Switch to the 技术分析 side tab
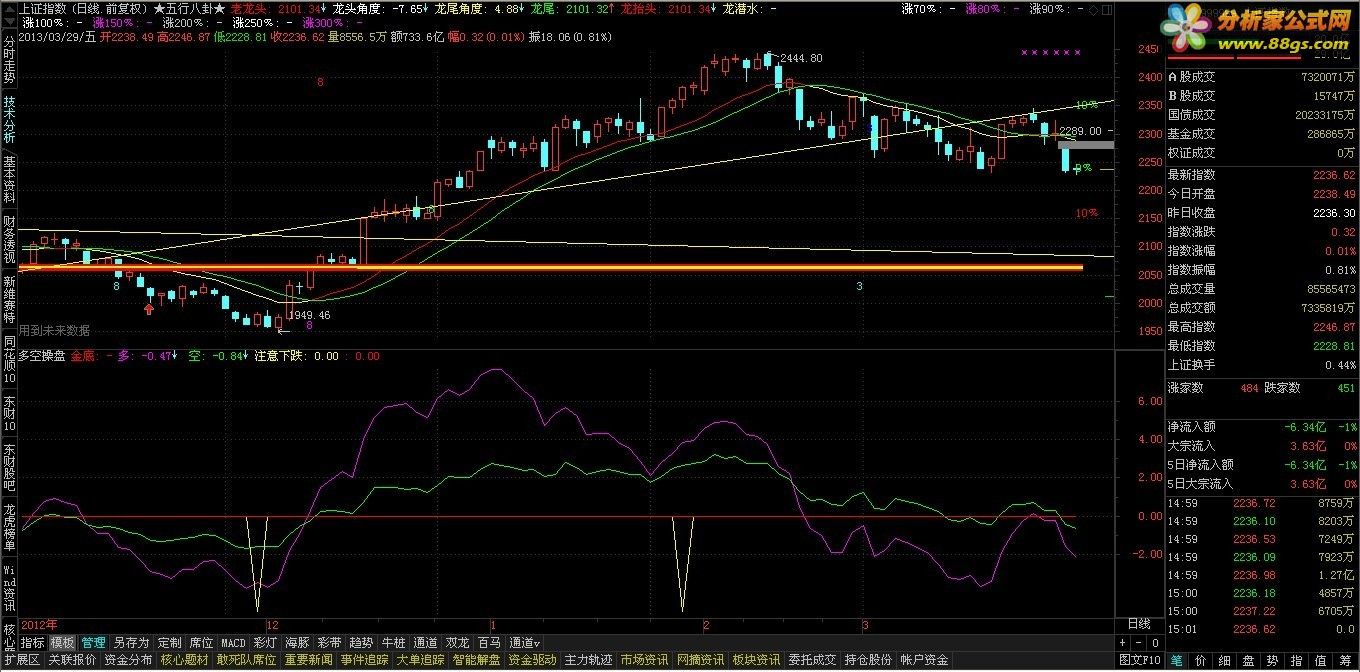Image resolution: width=1360 pixels, height=672 pixels. 9,120
